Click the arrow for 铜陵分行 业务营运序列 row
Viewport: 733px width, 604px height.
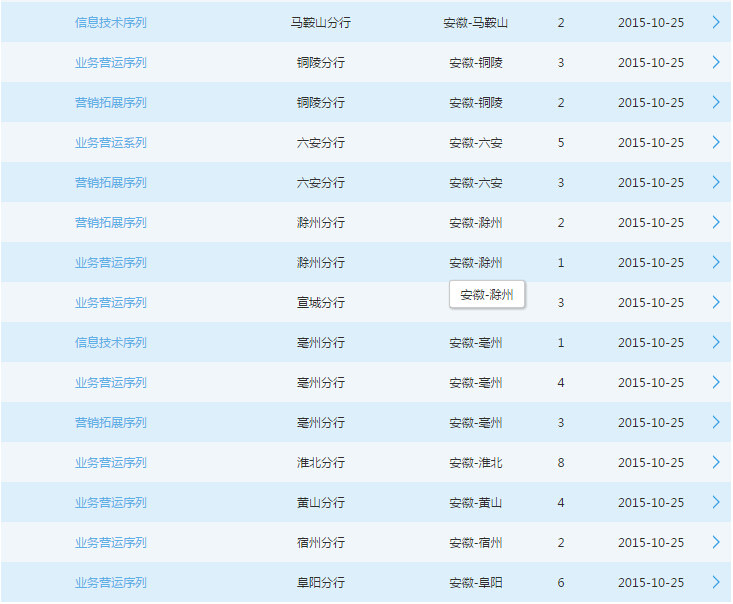[715, 62]
